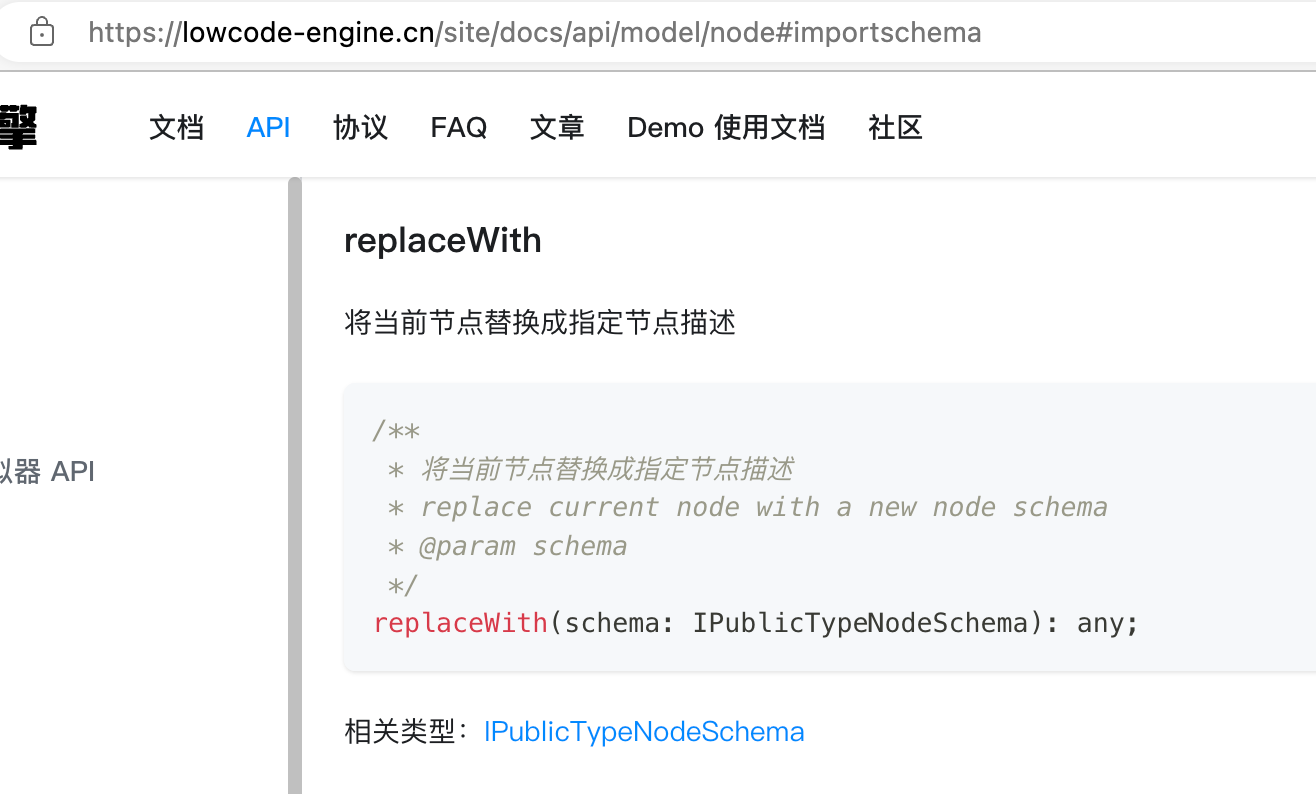The height and width of the screenshot is (794, 1316).
Task: Open the Demo 使用文档 section
Action: coord(725,127)
